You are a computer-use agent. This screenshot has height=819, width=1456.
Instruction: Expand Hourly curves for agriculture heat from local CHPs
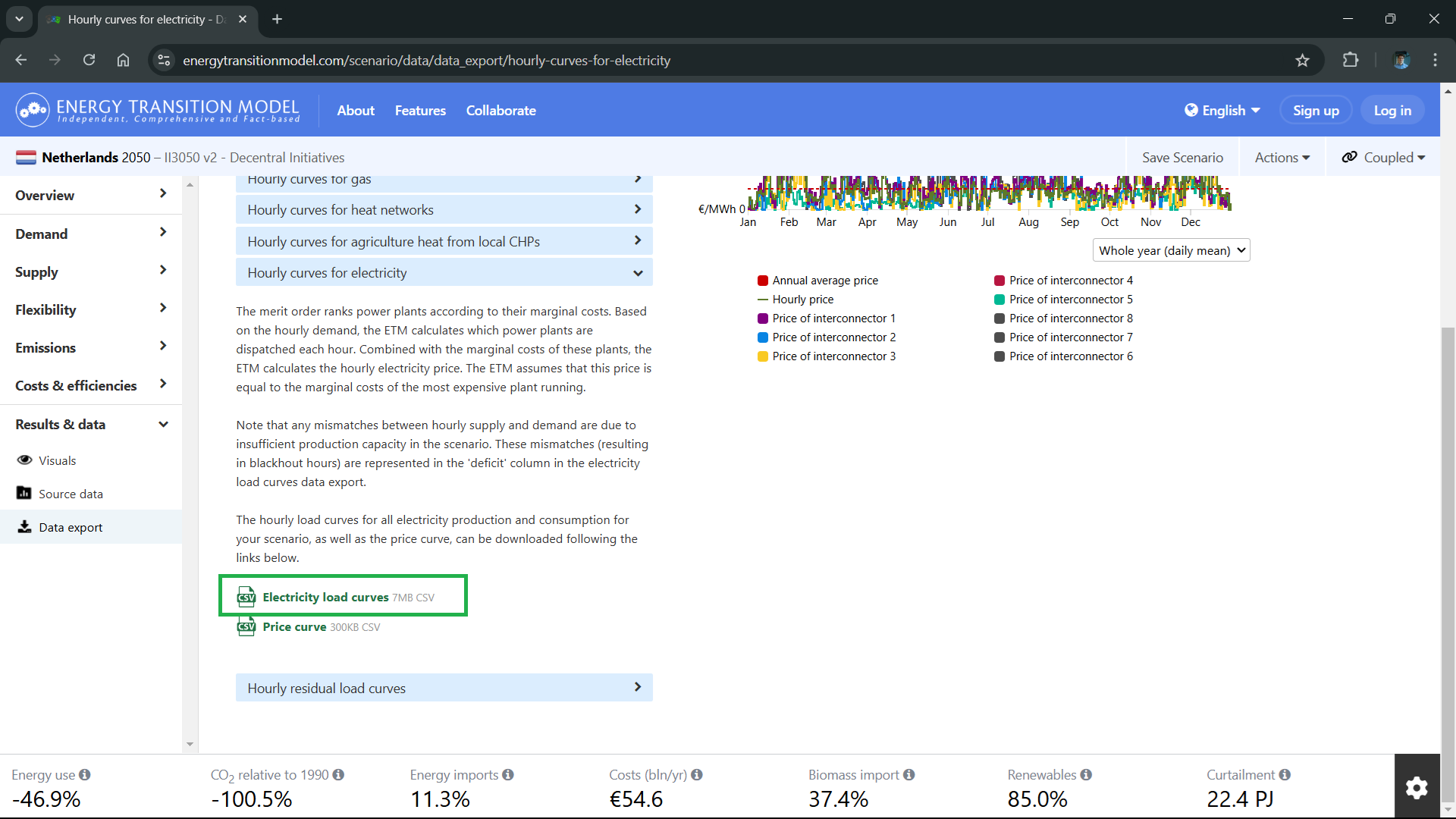point(444,241)
